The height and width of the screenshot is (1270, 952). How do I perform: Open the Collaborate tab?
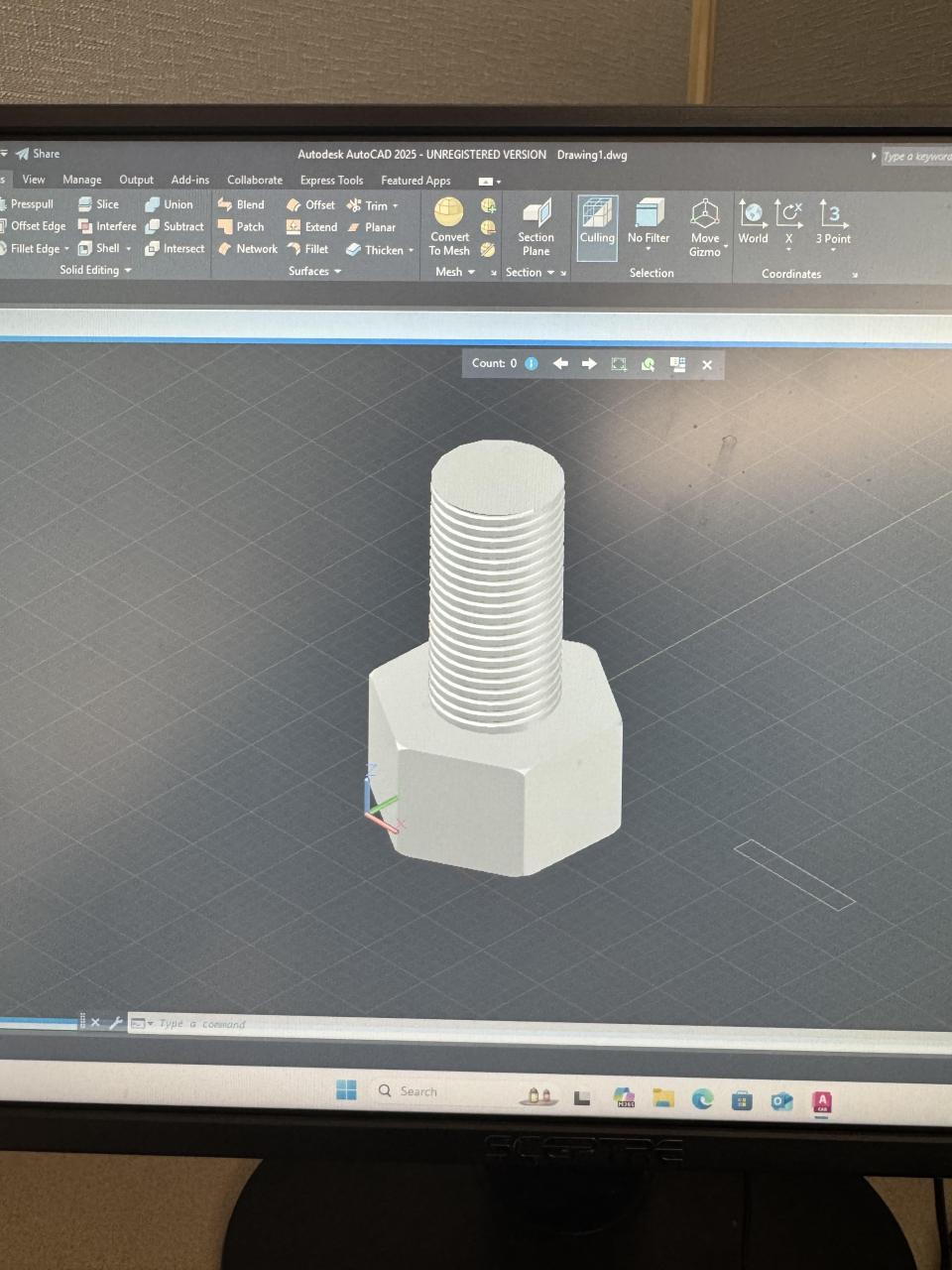[255, 180]
